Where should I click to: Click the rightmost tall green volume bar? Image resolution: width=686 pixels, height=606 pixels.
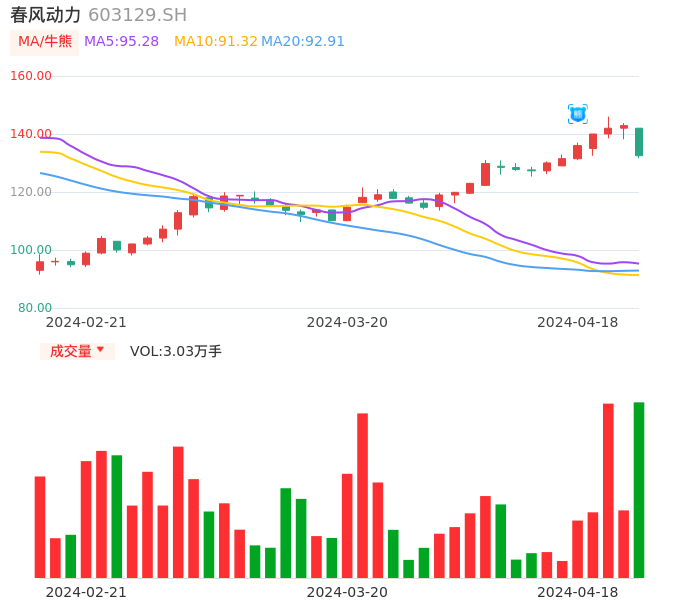638,490
